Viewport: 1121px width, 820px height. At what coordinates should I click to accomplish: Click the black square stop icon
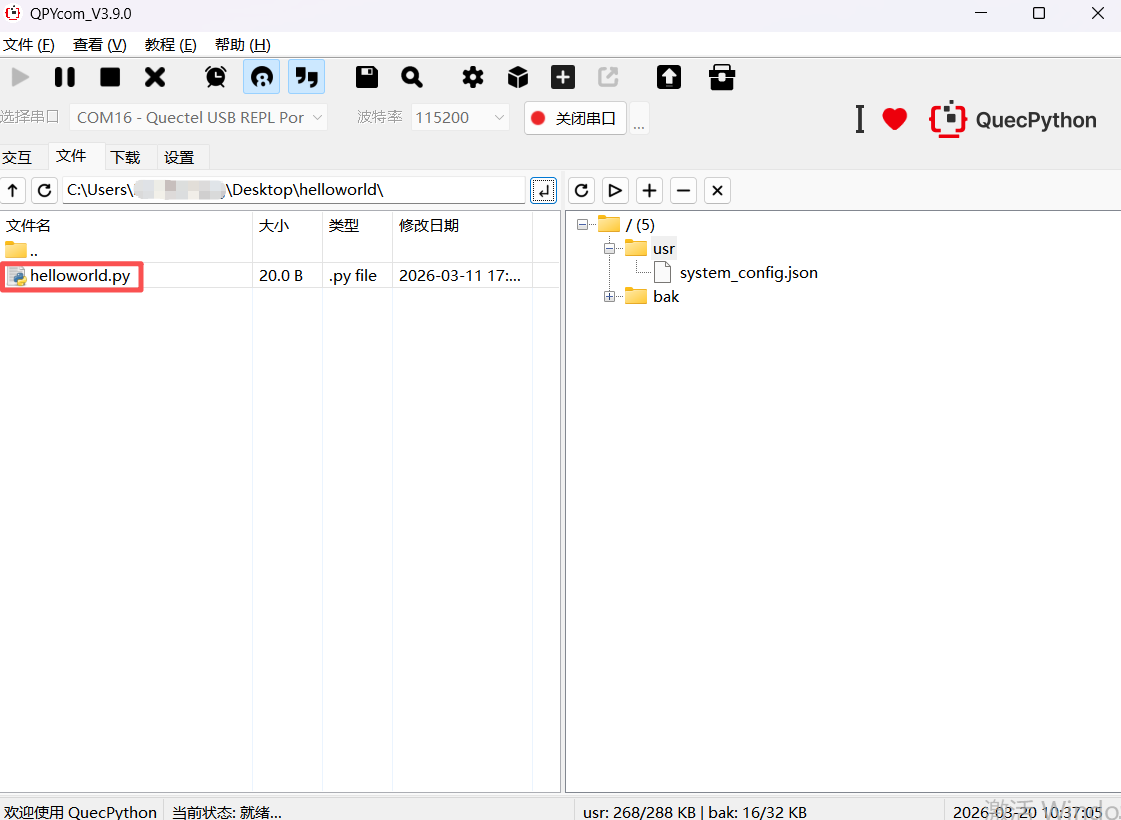click(110, 77)
